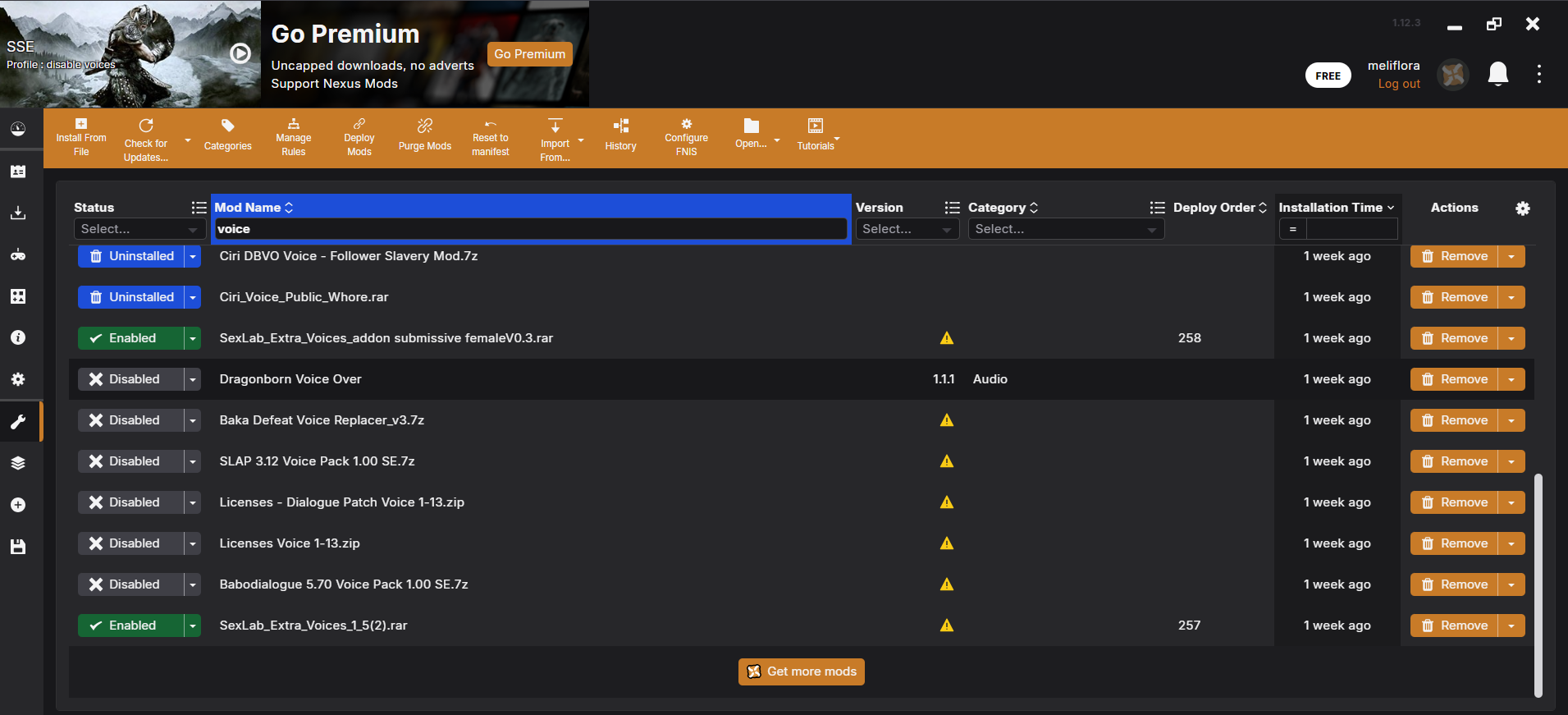Click Install From File toolbar icon
Screen dimensions: 1568x715
(x=80, y=138)
